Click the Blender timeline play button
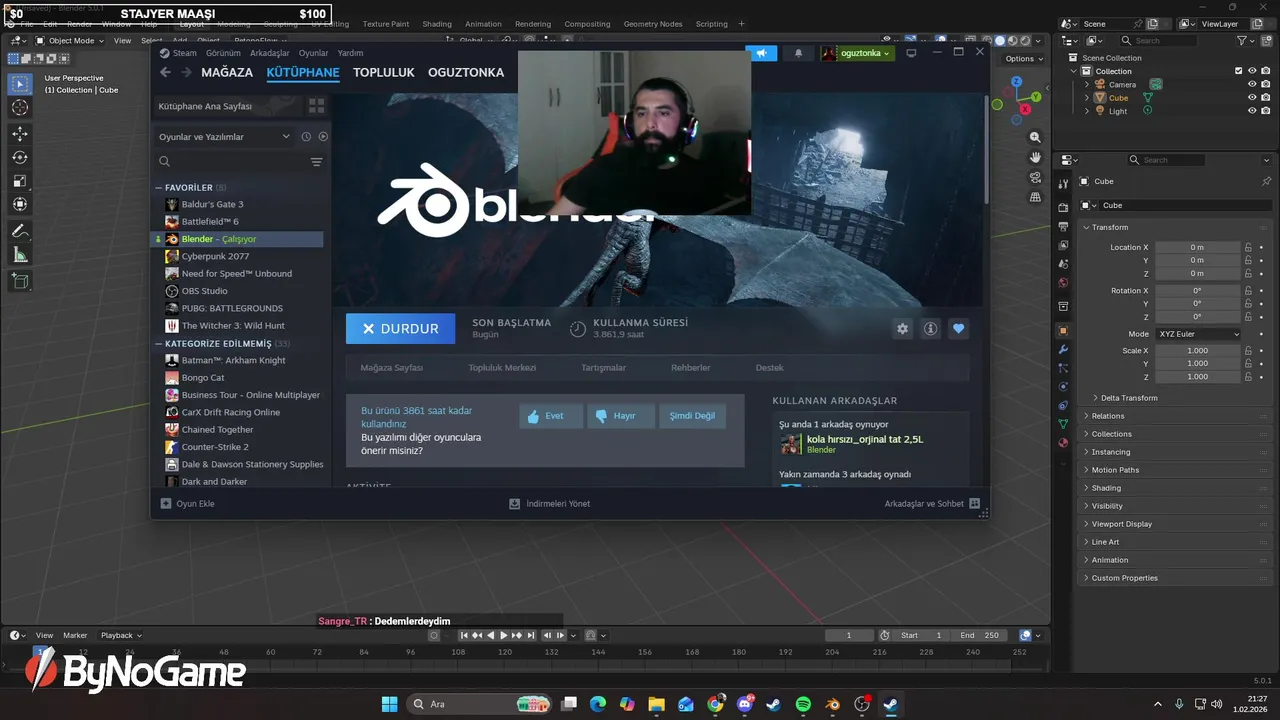Screen dimensions: 1280x720 pos(503,635)
